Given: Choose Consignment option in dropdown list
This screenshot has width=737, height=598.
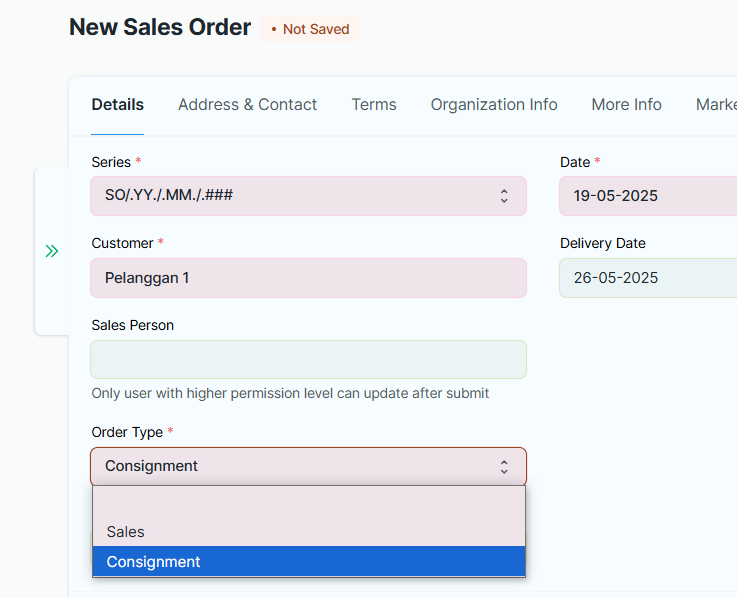Looking at the screenshot, I should click(309, 561).
